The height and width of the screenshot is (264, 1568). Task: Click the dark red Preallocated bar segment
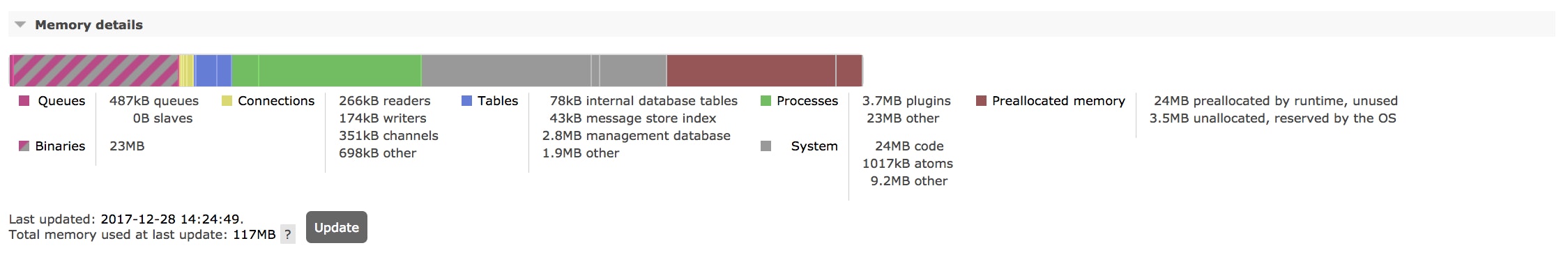coord(765,70)
